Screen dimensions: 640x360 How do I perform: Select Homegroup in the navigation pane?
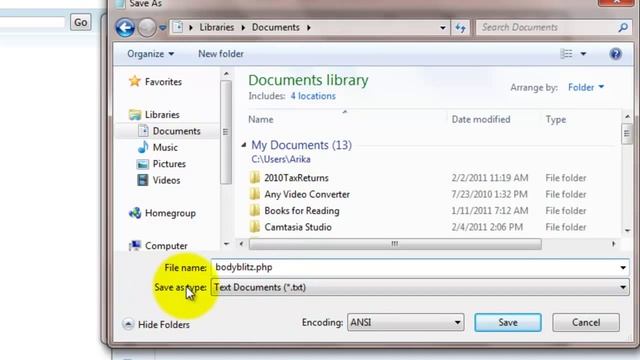[170, 213]
